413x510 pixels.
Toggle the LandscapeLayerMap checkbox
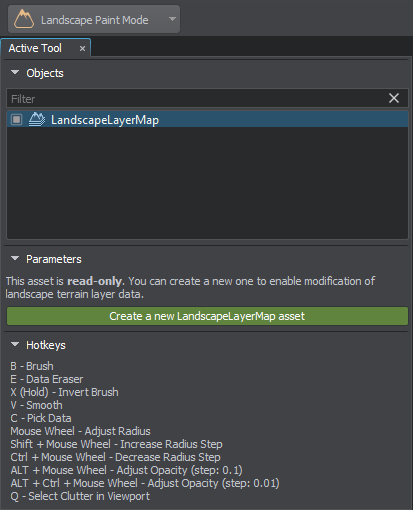16,119
